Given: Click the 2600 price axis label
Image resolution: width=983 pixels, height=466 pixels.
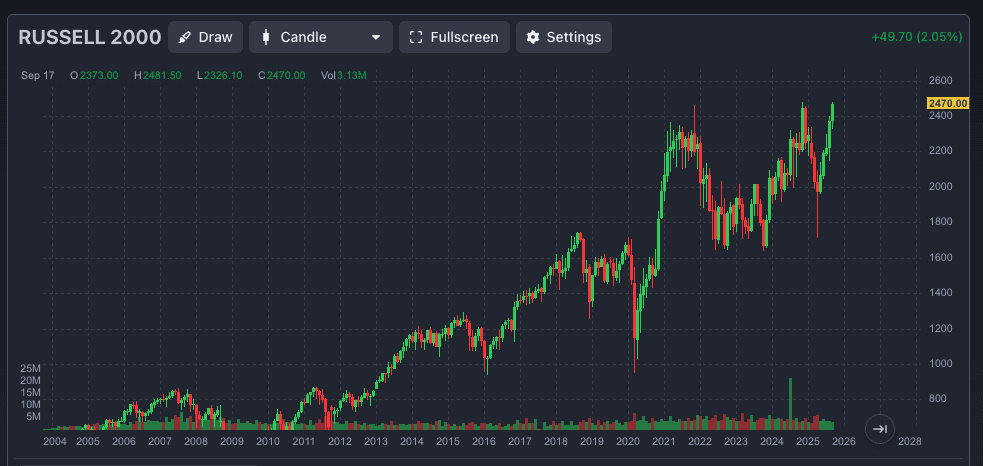Looking at the screenshot, I should point(939,80).
